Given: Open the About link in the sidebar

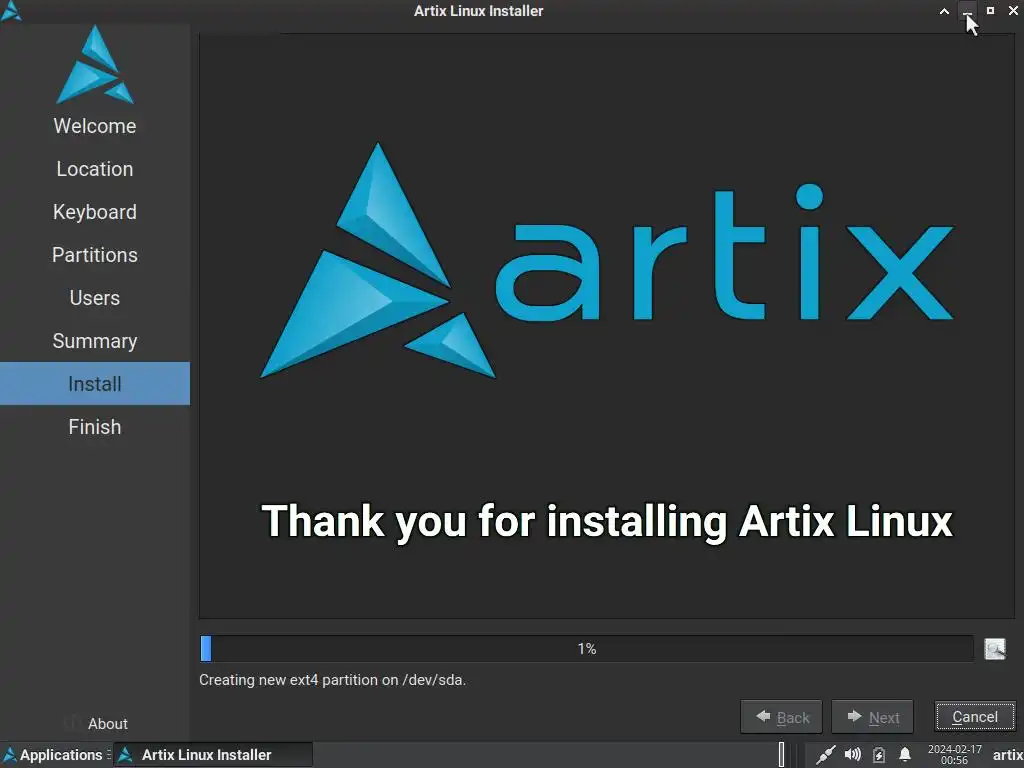Looking at the screenshot, I should pyautogui.click(x=108, y=724).
